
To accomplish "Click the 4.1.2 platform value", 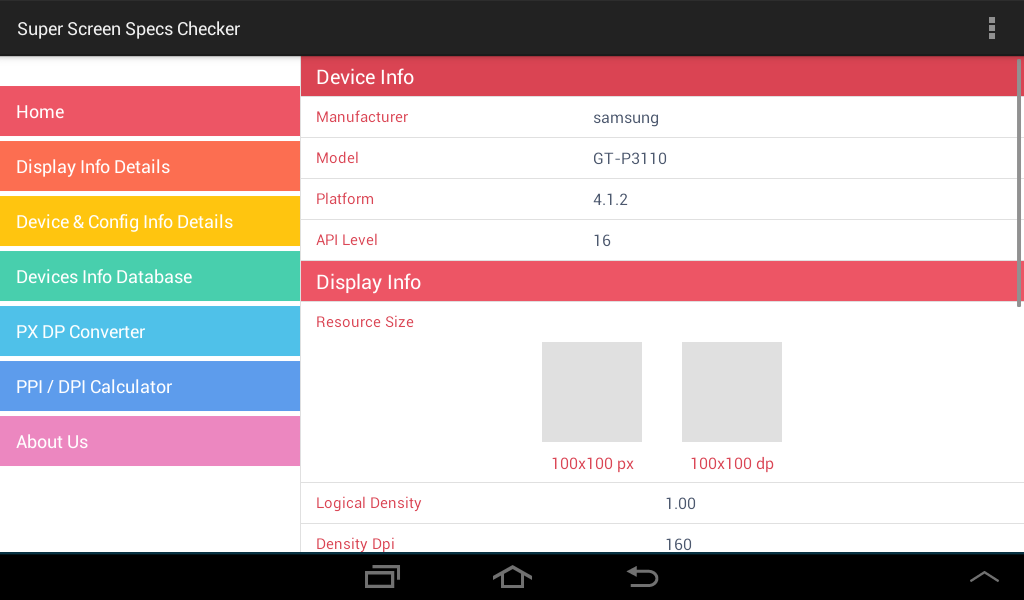I will click(x=610, y=200).
